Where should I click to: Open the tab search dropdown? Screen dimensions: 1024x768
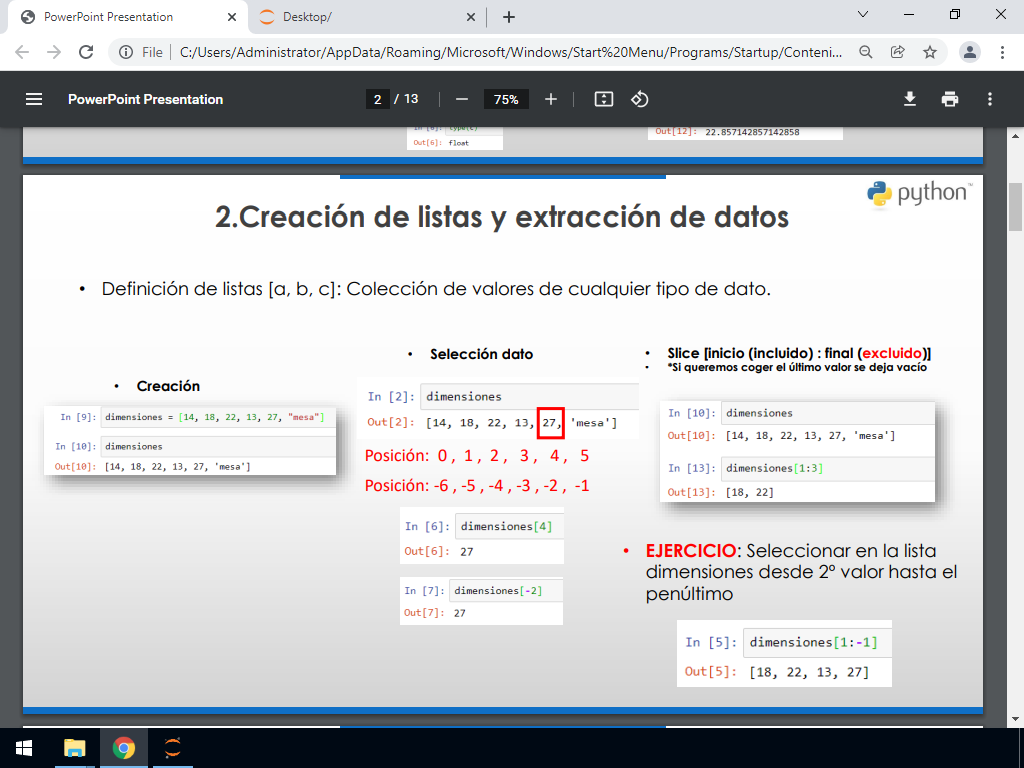863,14
